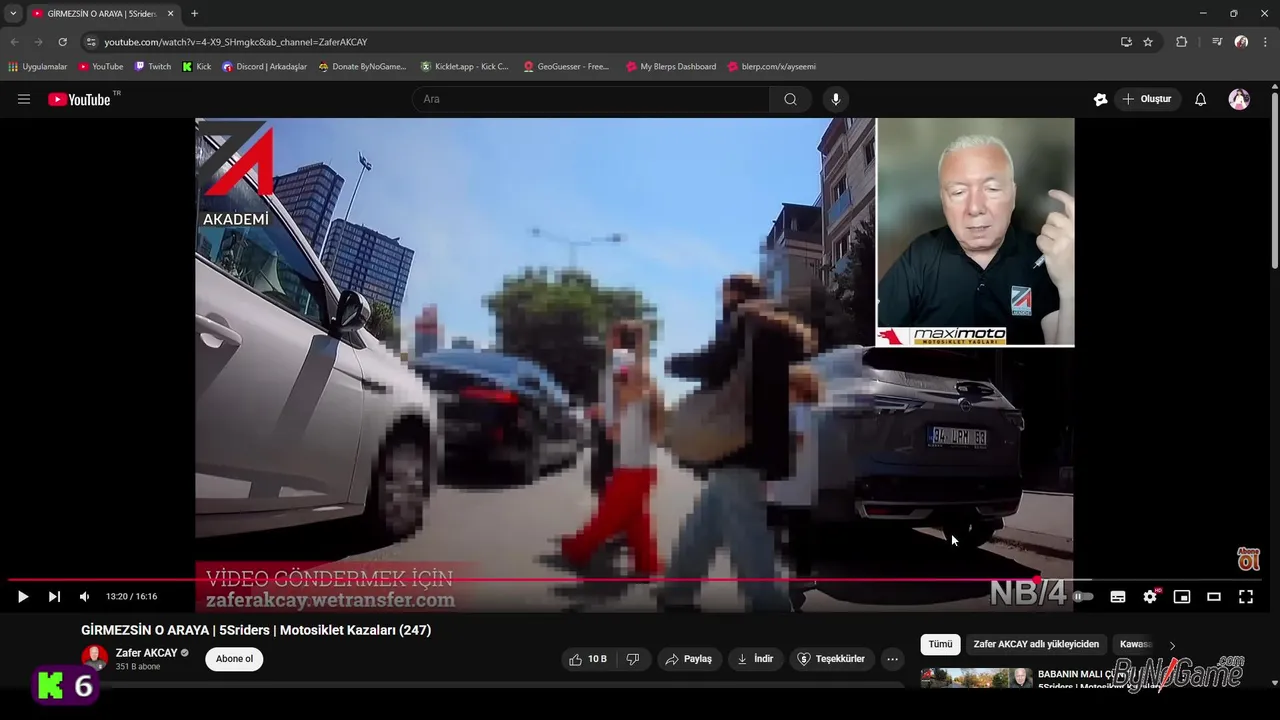Image resolution: width=1280 pixels, height=720 pixels.
Task: Open the player settings gear
Action: point(1150,597)
